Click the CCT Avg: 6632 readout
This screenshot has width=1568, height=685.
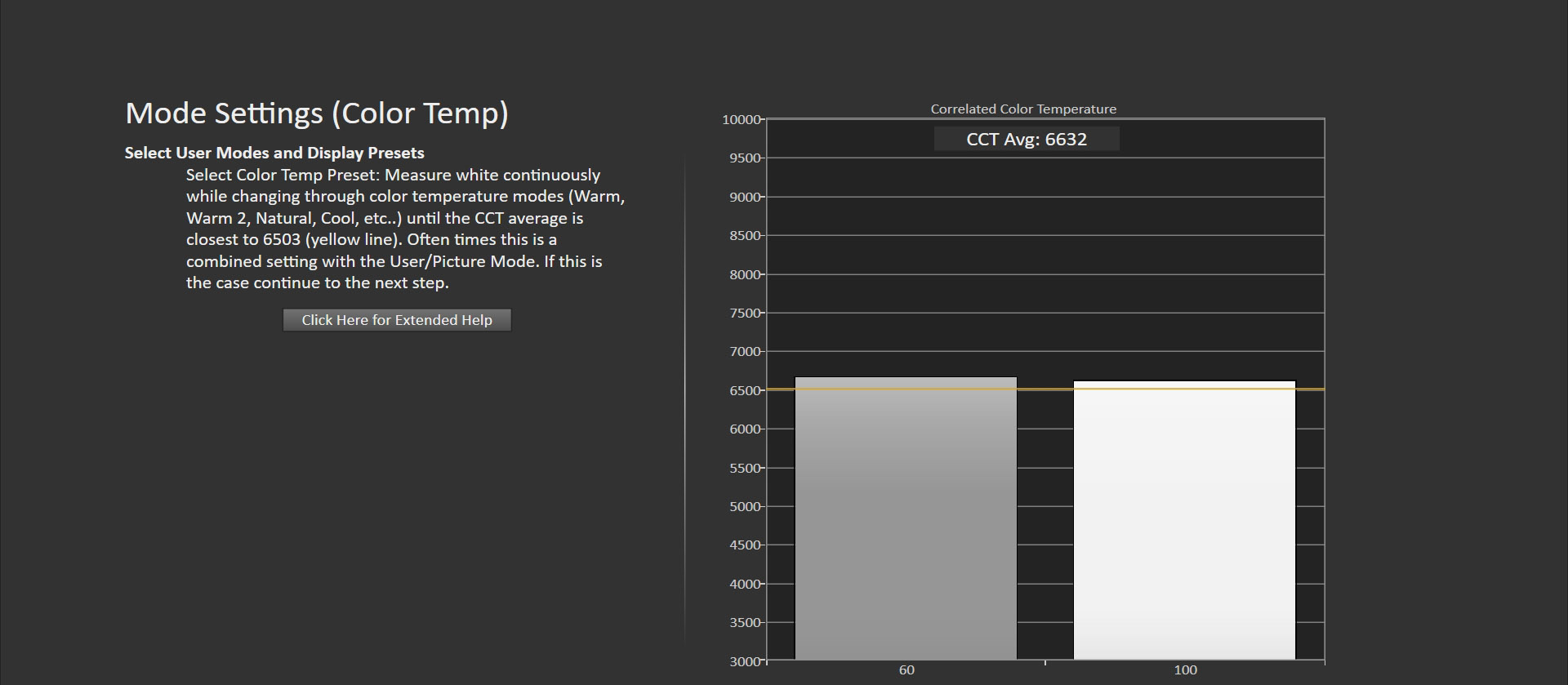(1026, 139)
